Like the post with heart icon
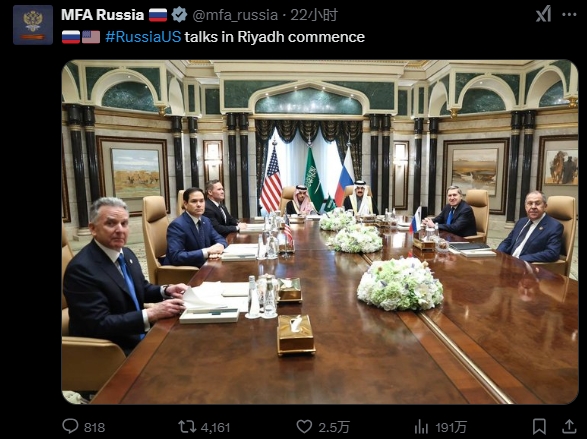 (304, 426)
